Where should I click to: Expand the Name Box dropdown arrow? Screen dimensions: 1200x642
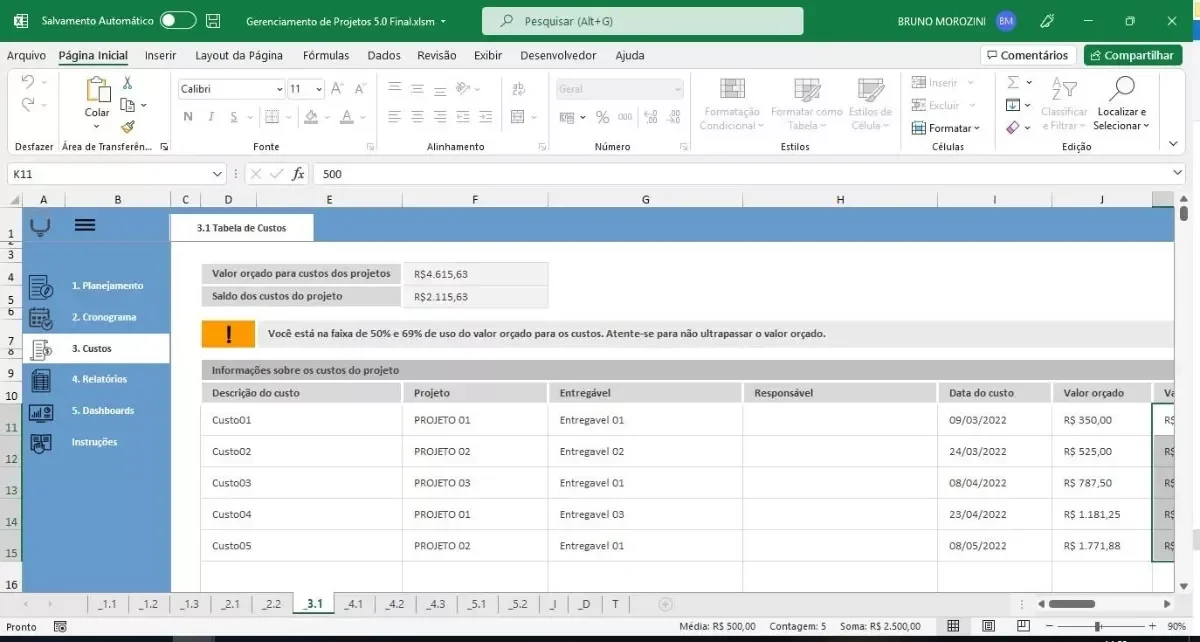(218, 174)
